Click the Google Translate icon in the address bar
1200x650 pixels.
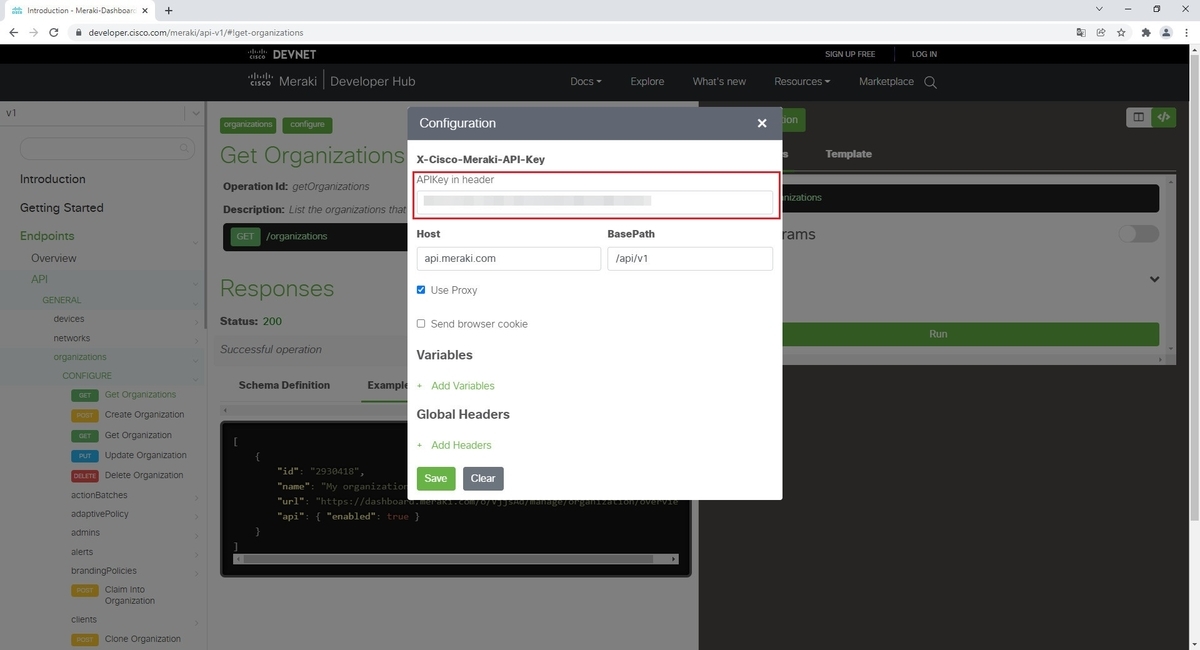point(1081,32)
